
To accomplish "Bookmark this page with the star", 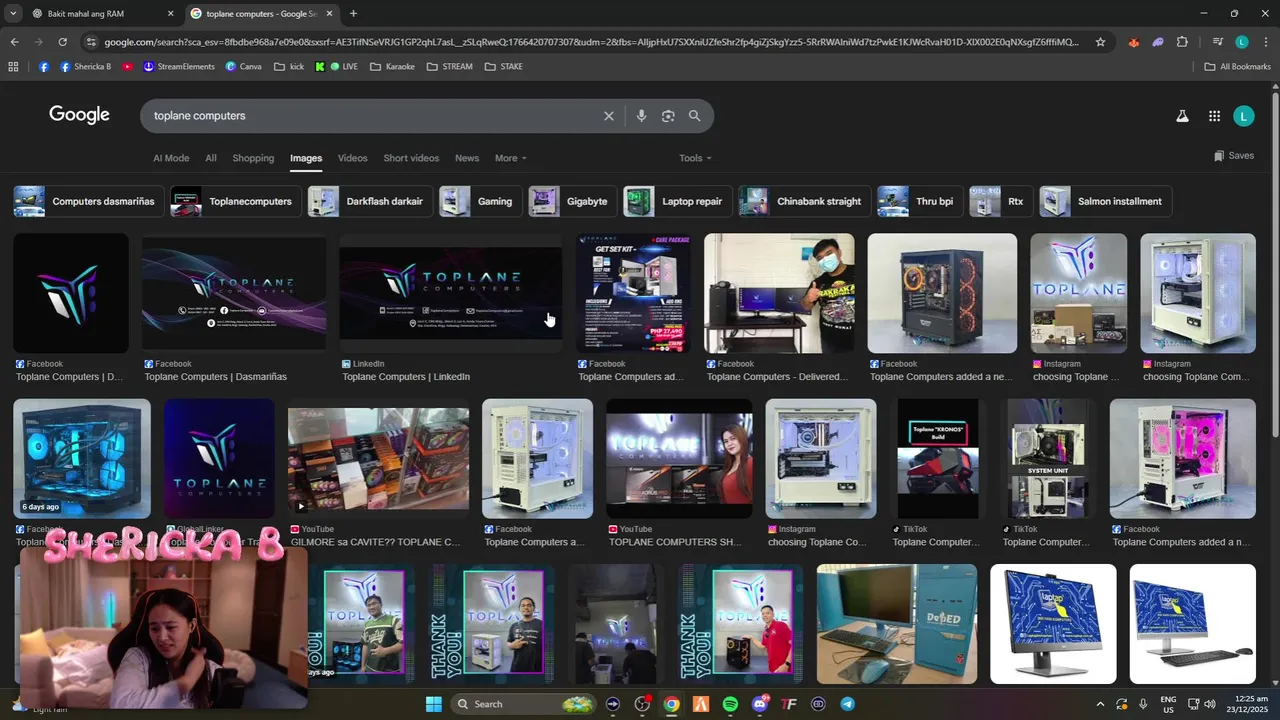I will click(x=1100, y=42).
